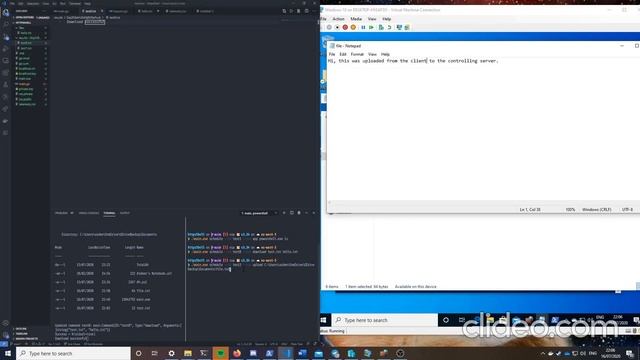Switch to the PROBLEMS panel tab

[x=61, y=213]
